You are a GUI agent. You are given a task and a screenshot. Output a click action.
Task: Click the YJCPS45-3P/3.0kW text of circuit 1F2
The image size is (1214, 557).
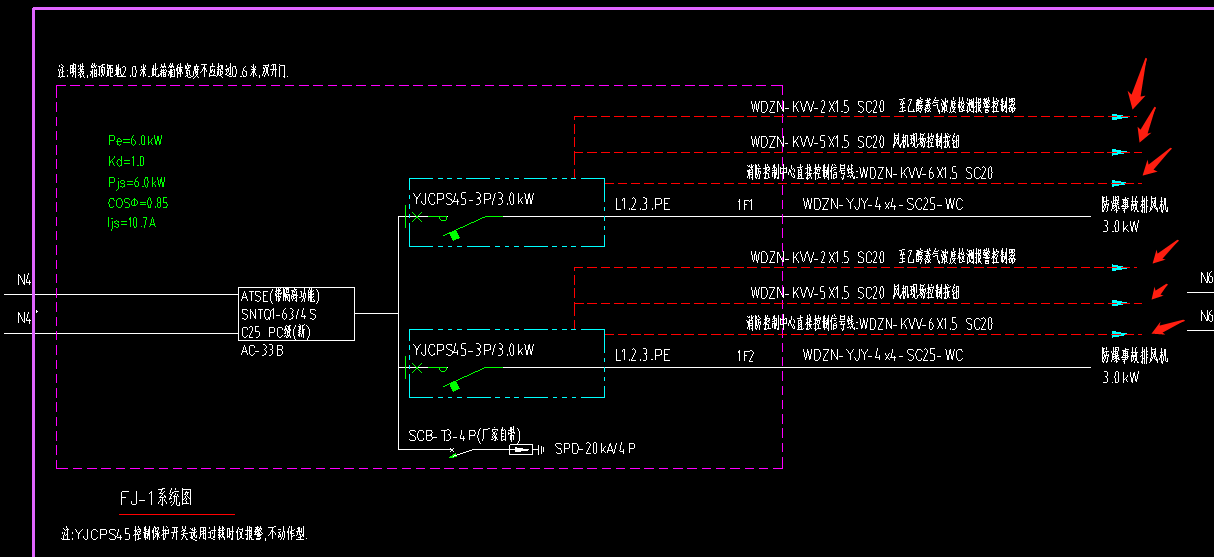click(x=473, y=350)
